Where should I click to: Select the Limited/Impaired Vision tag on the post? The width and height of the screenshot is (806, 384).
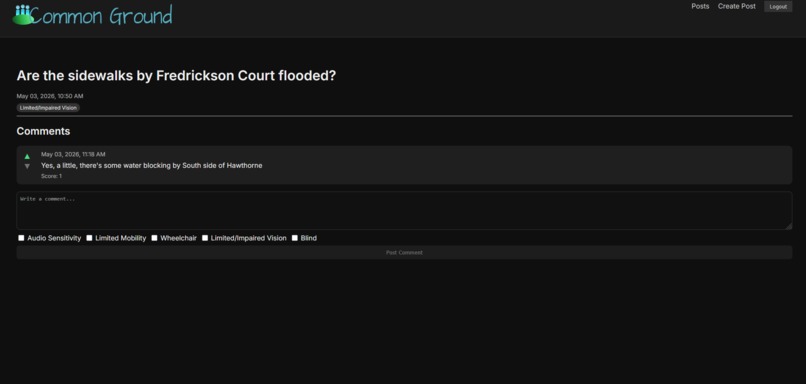[48, 108]
